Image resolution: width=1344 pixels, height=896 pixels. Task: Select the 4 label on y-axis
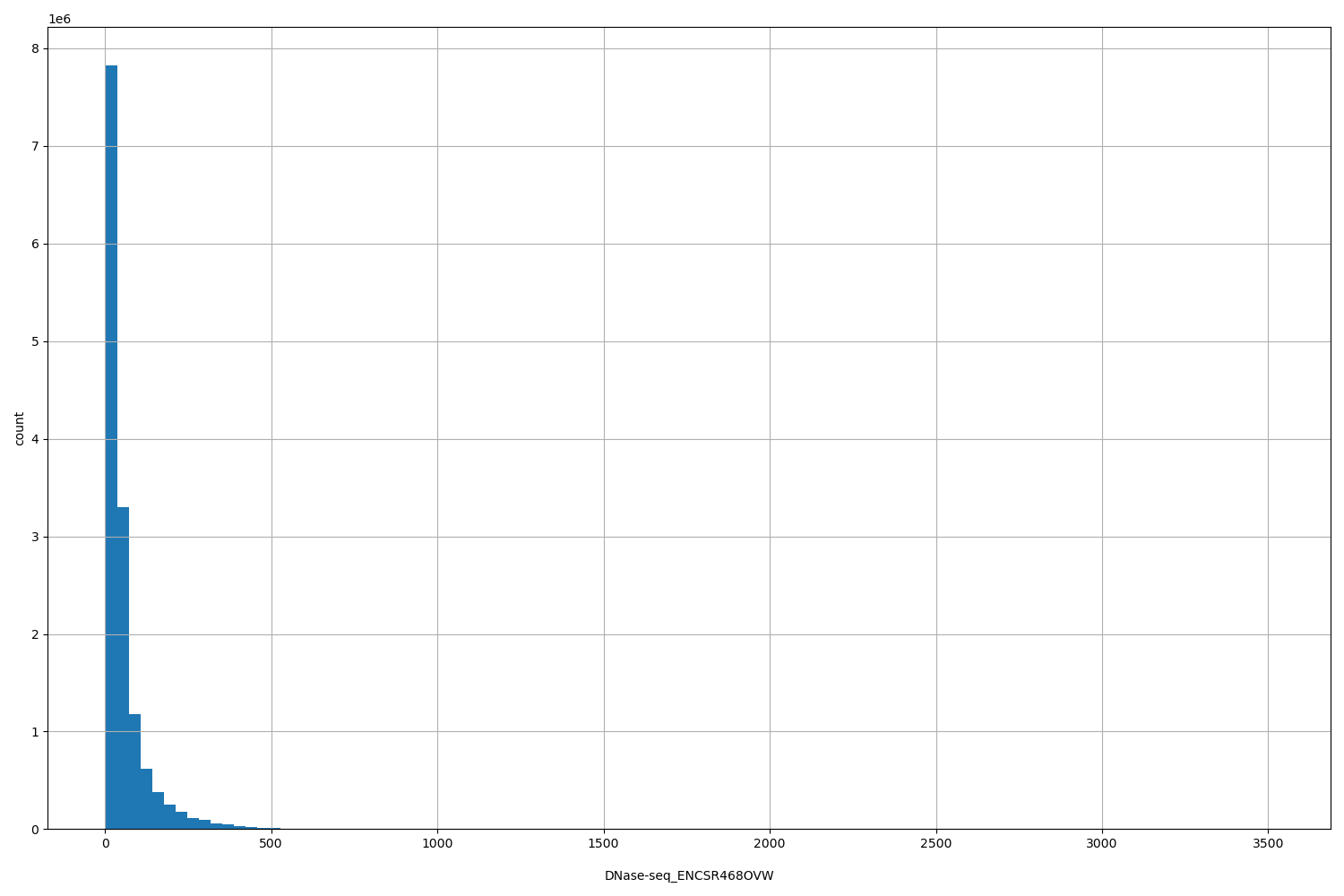pos(37,438)
